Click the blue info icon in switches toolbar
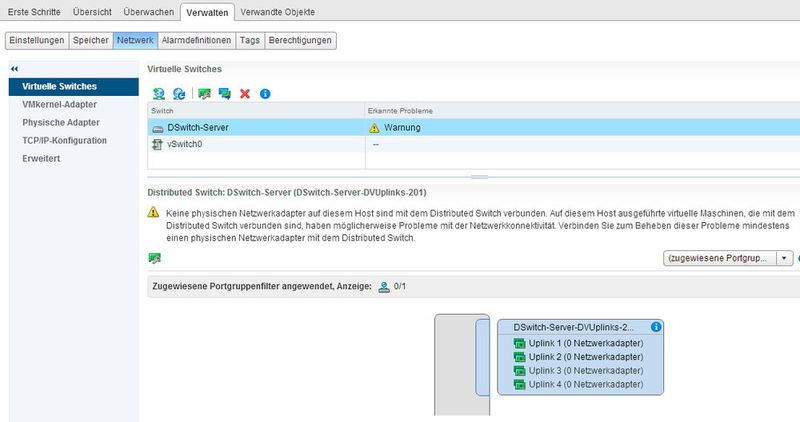Viewport: 800px width, 422px height. tap(265, 93)
